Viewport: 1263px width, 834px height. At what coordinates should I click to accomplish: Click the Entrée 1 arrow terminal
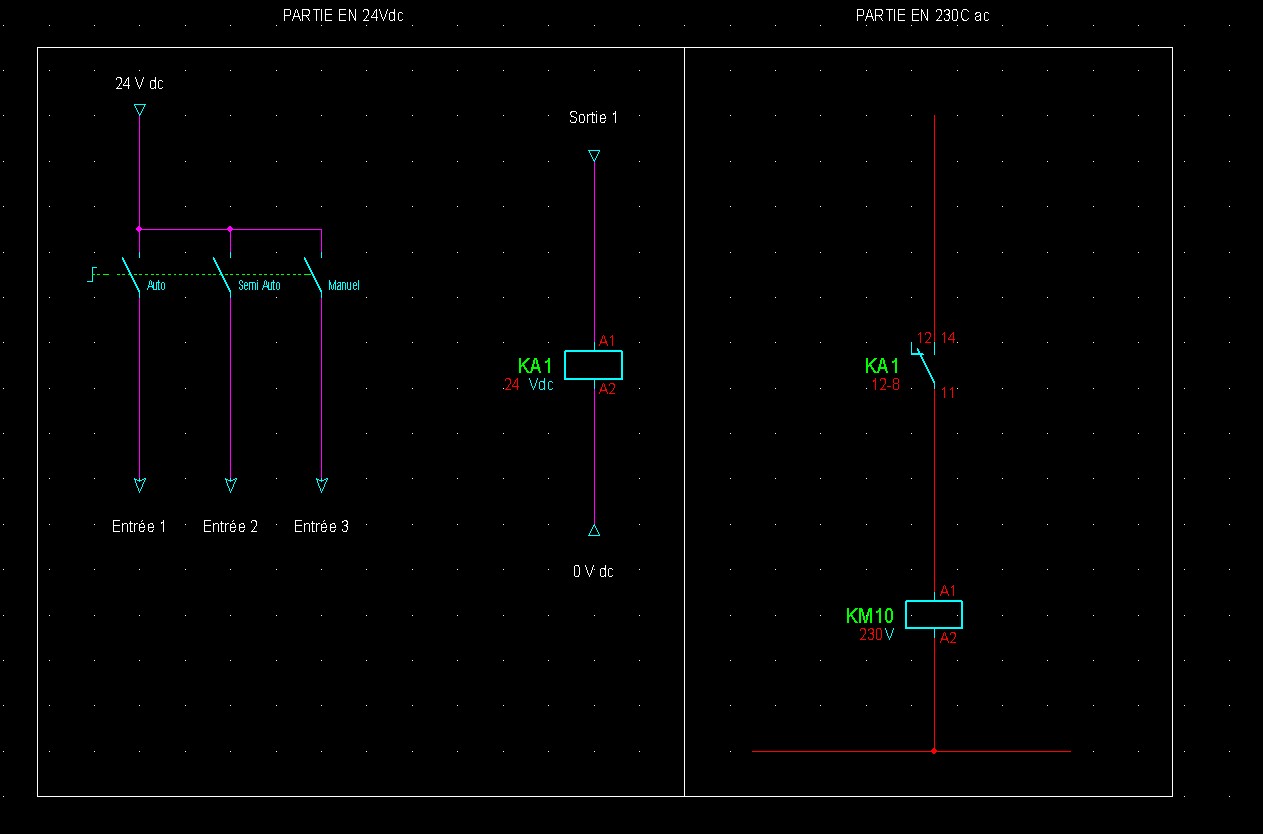point(139,485)
